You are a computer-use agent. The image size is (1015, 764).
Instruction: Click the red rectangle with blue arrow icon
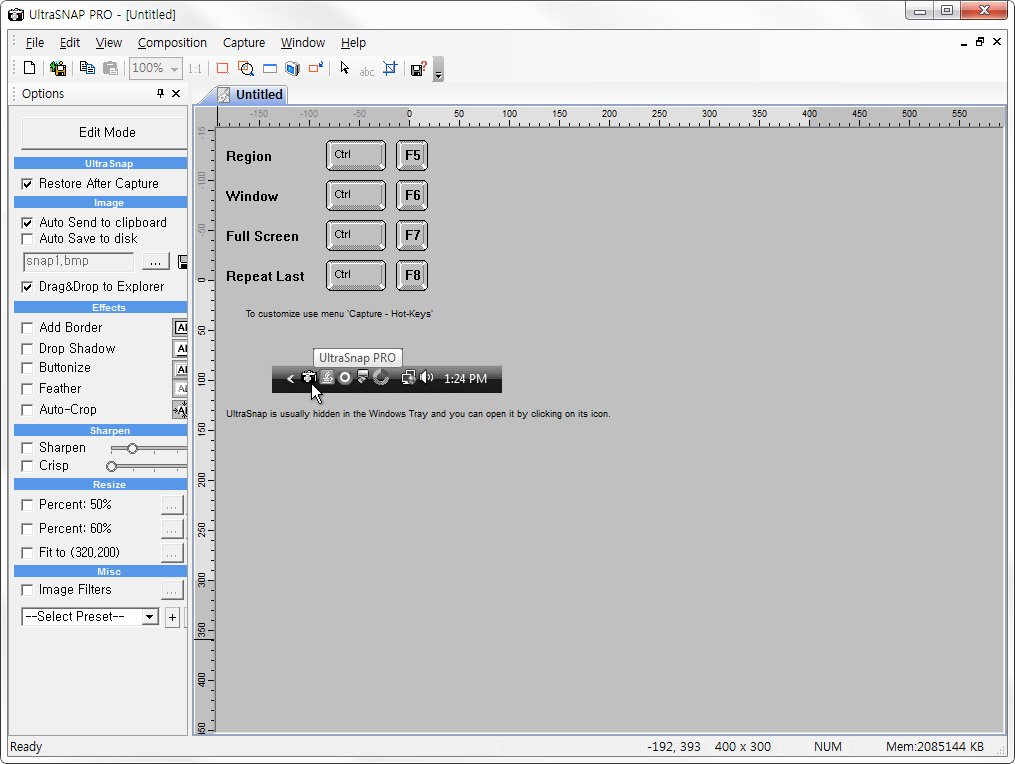tap(316, 67)
